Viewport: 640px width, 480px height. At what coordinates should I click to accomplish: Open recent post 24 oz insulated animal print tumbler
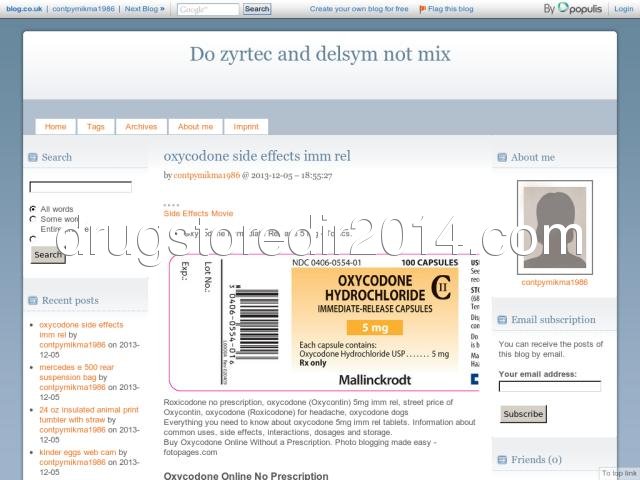click(89, 414)
